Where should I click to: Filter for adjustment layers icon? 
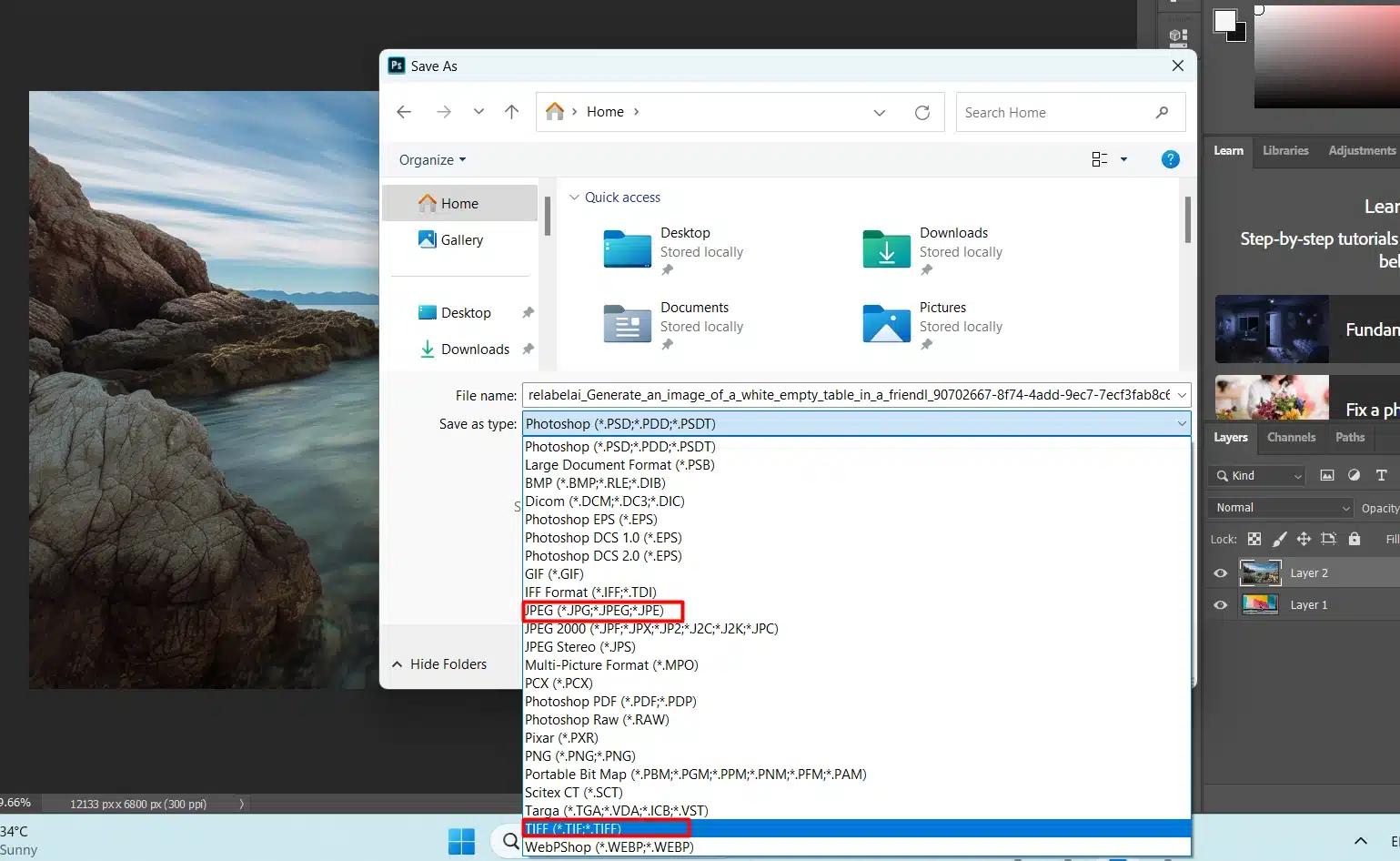[1354, 476]
